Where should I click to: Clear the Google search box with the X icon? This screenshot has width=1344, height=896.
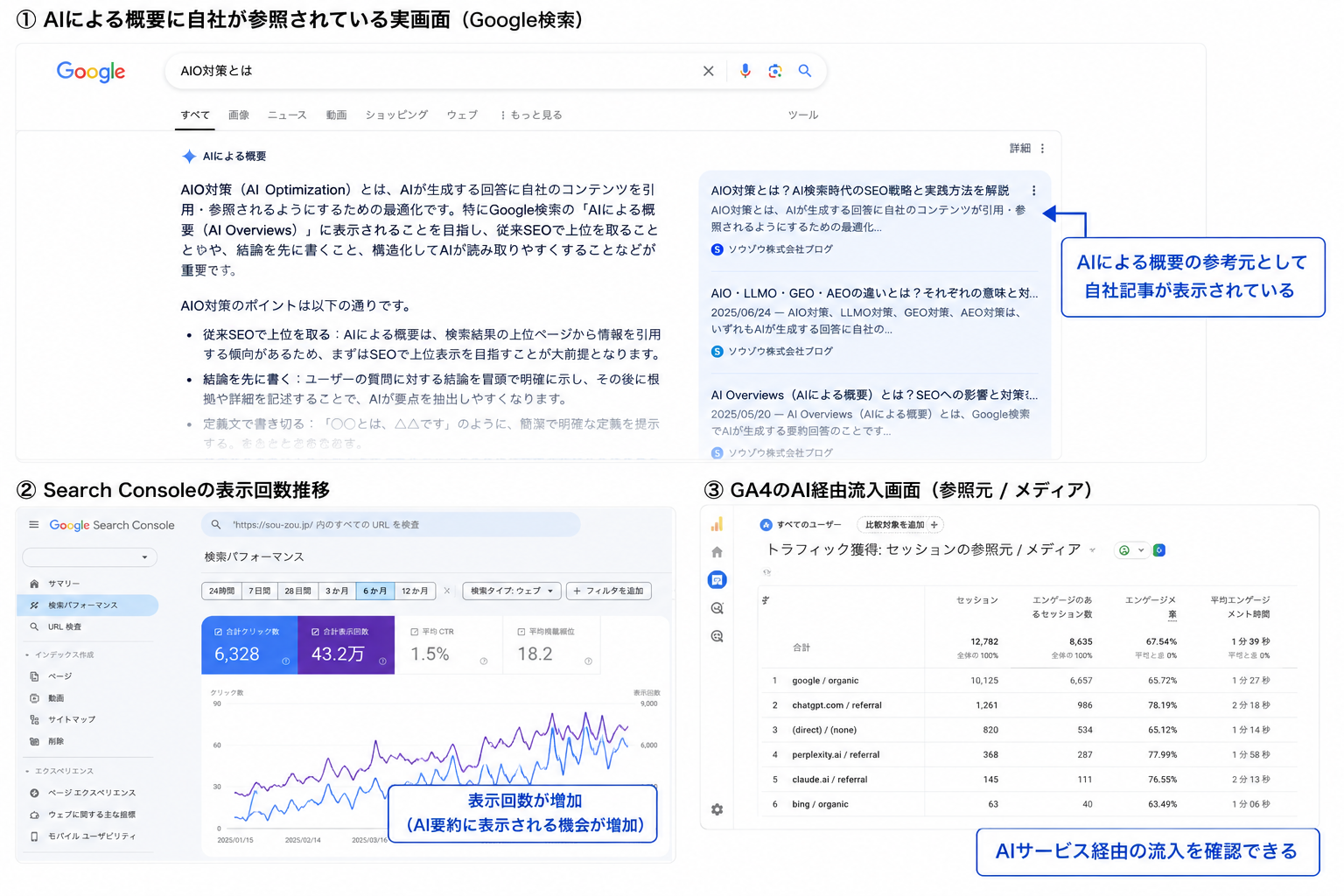click(x=708, y=71)
